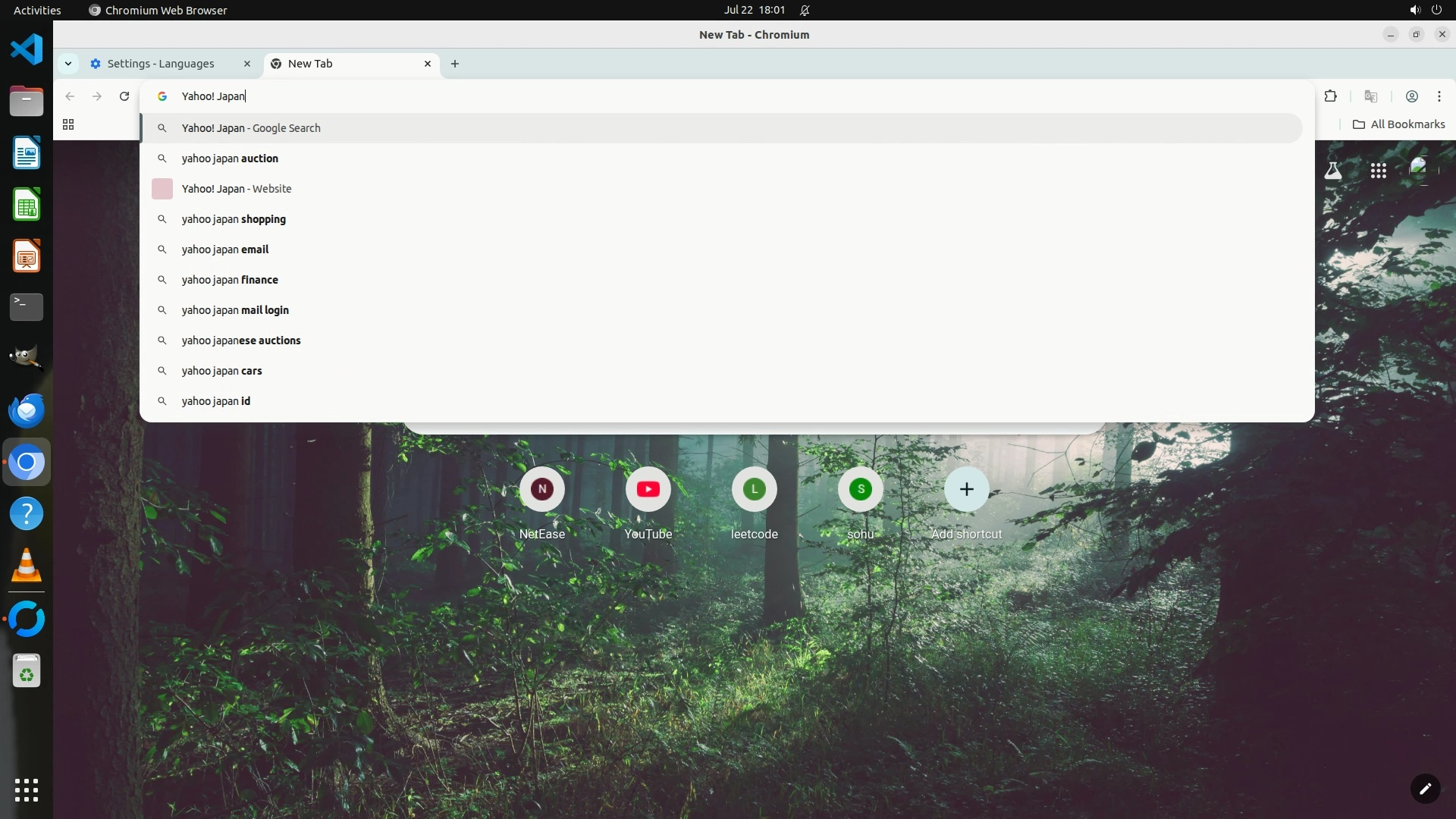The image size is (1456, 819).
Task: Switch to the Settings - Languages tab
Action: (x=161, y=64)
